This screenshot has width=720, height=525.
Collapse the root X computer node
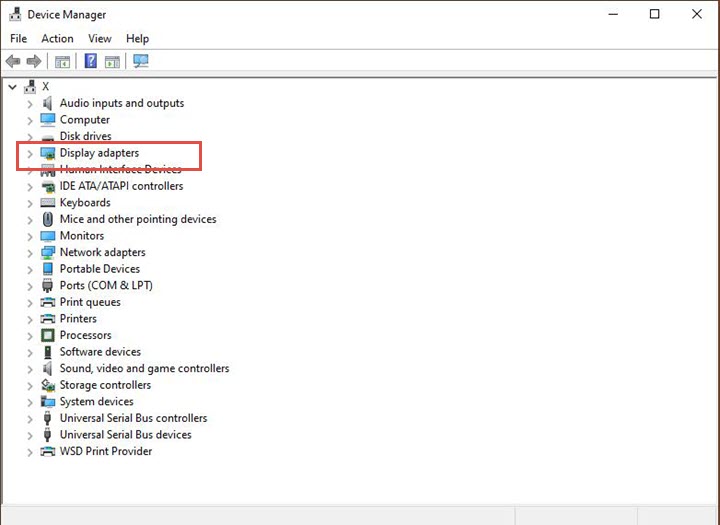pyautogui.click(x=12, y=87)
